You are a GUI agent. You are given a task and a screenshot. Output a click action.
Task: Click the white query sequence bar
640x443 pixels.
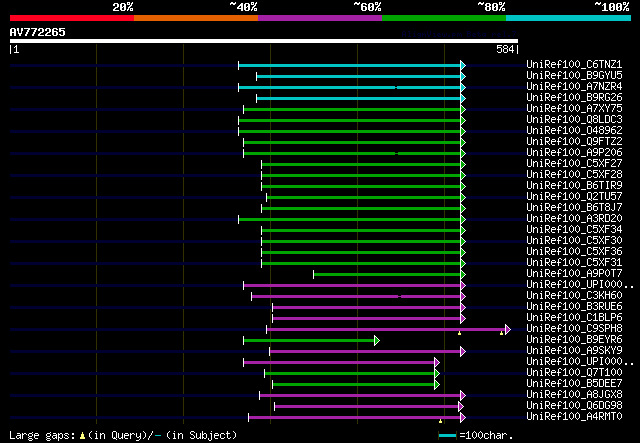pos(264,41)
